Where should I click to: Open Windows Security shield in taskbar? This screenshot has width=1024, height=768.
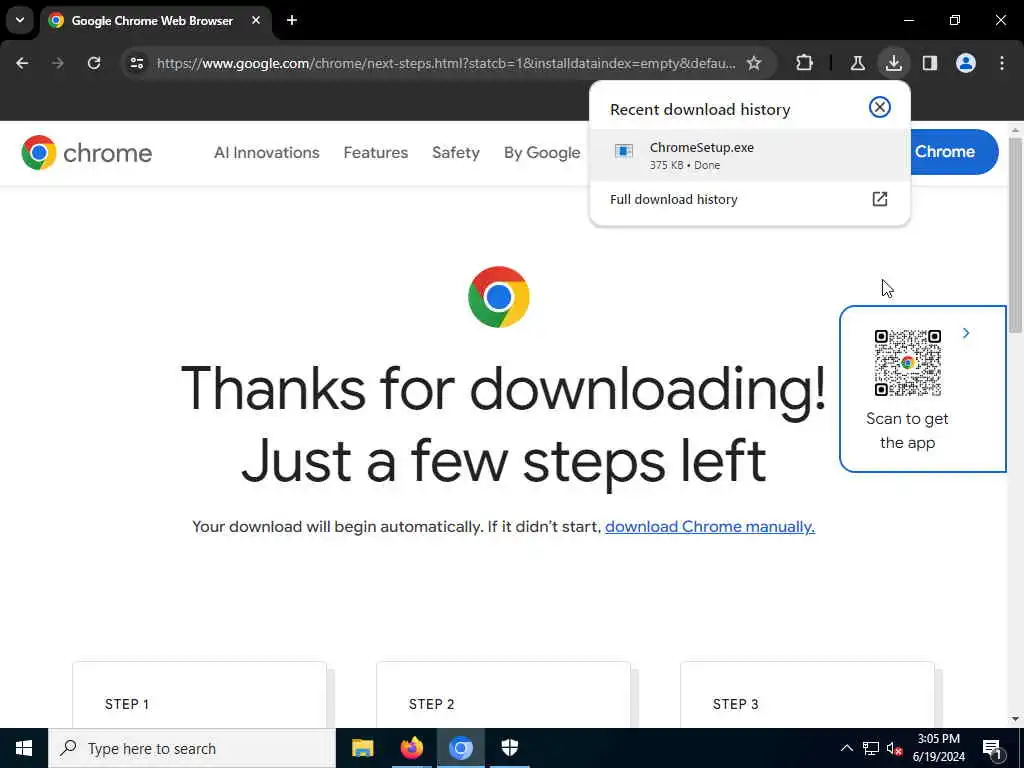pos(509,748)
